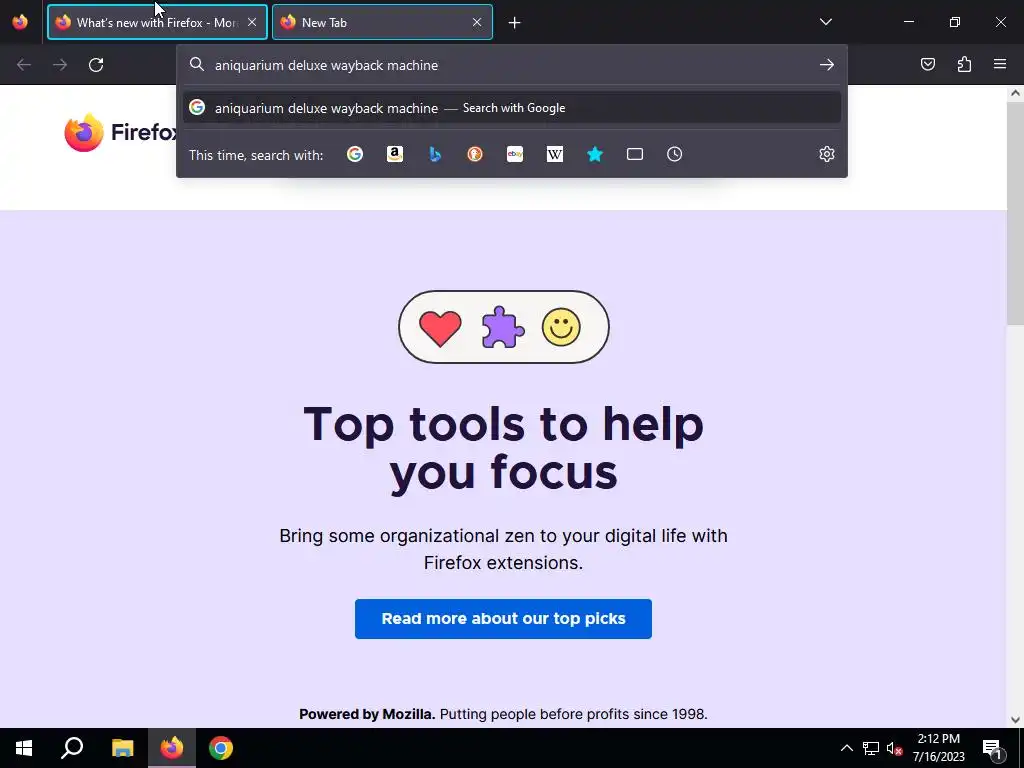
Task: Open the Windows Start menu
Action: point(24,748)
